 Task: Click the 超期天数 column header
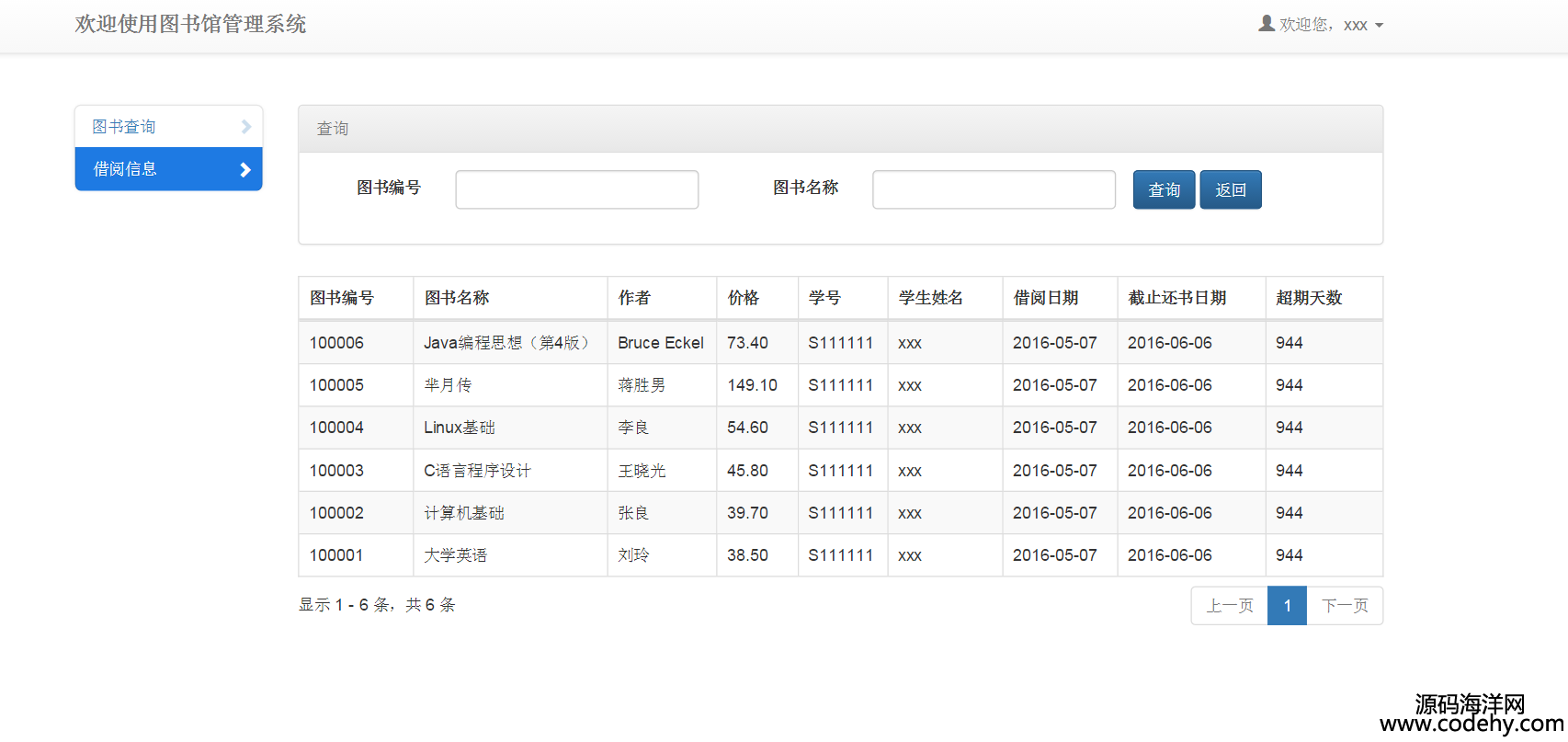click(1309, 298)
